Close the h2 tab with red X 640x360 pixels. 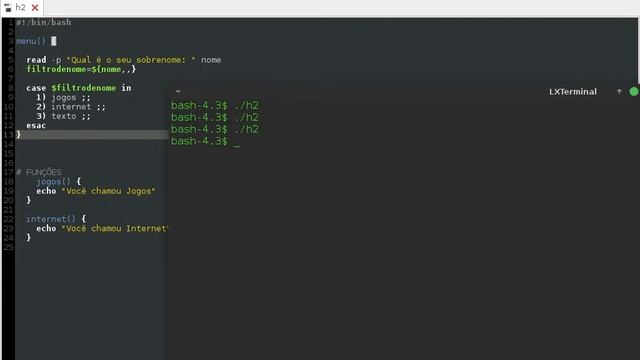coord(35,8)
